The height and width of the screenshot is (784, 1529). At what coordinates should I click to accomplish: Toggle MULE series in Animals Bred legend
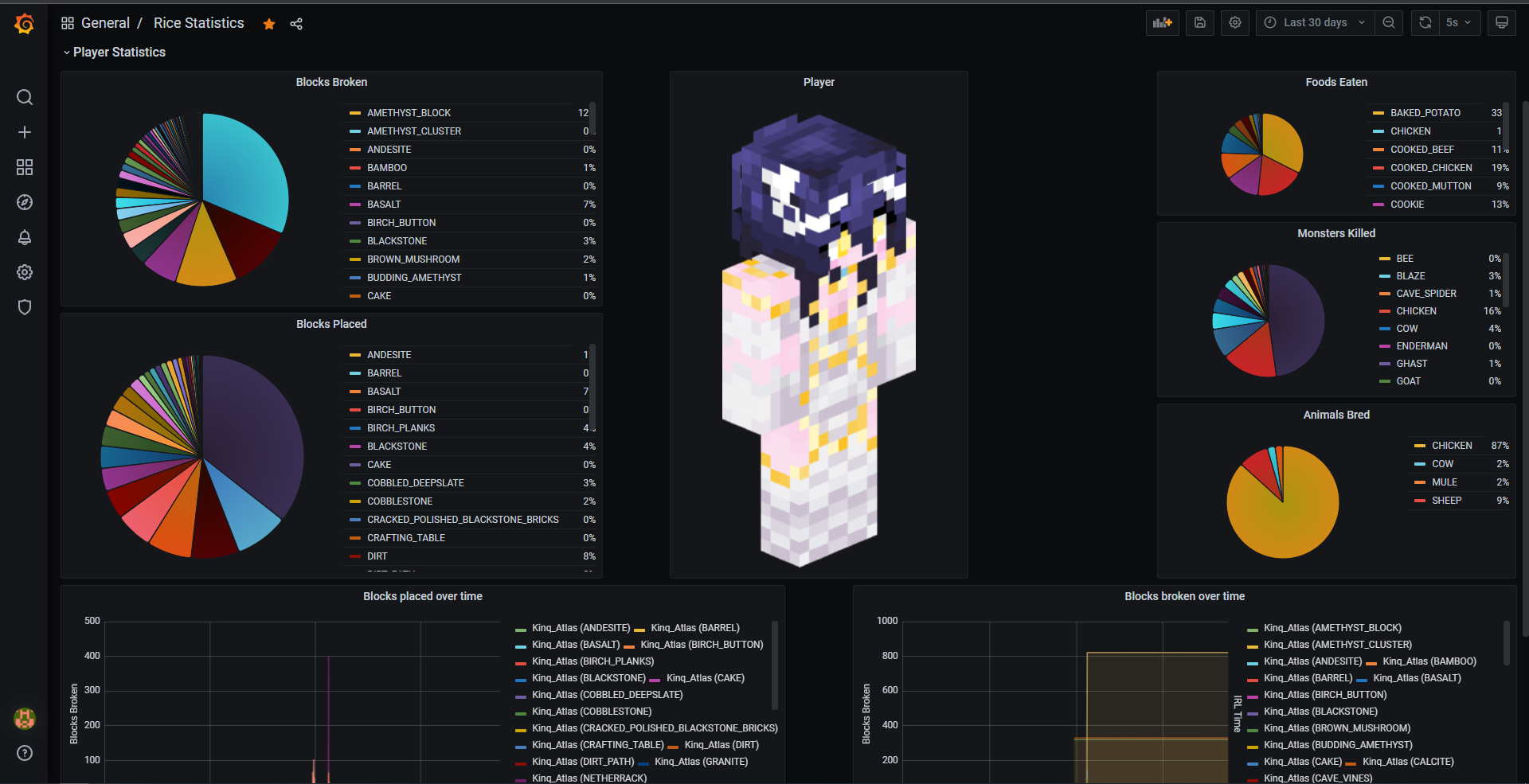1445,482
